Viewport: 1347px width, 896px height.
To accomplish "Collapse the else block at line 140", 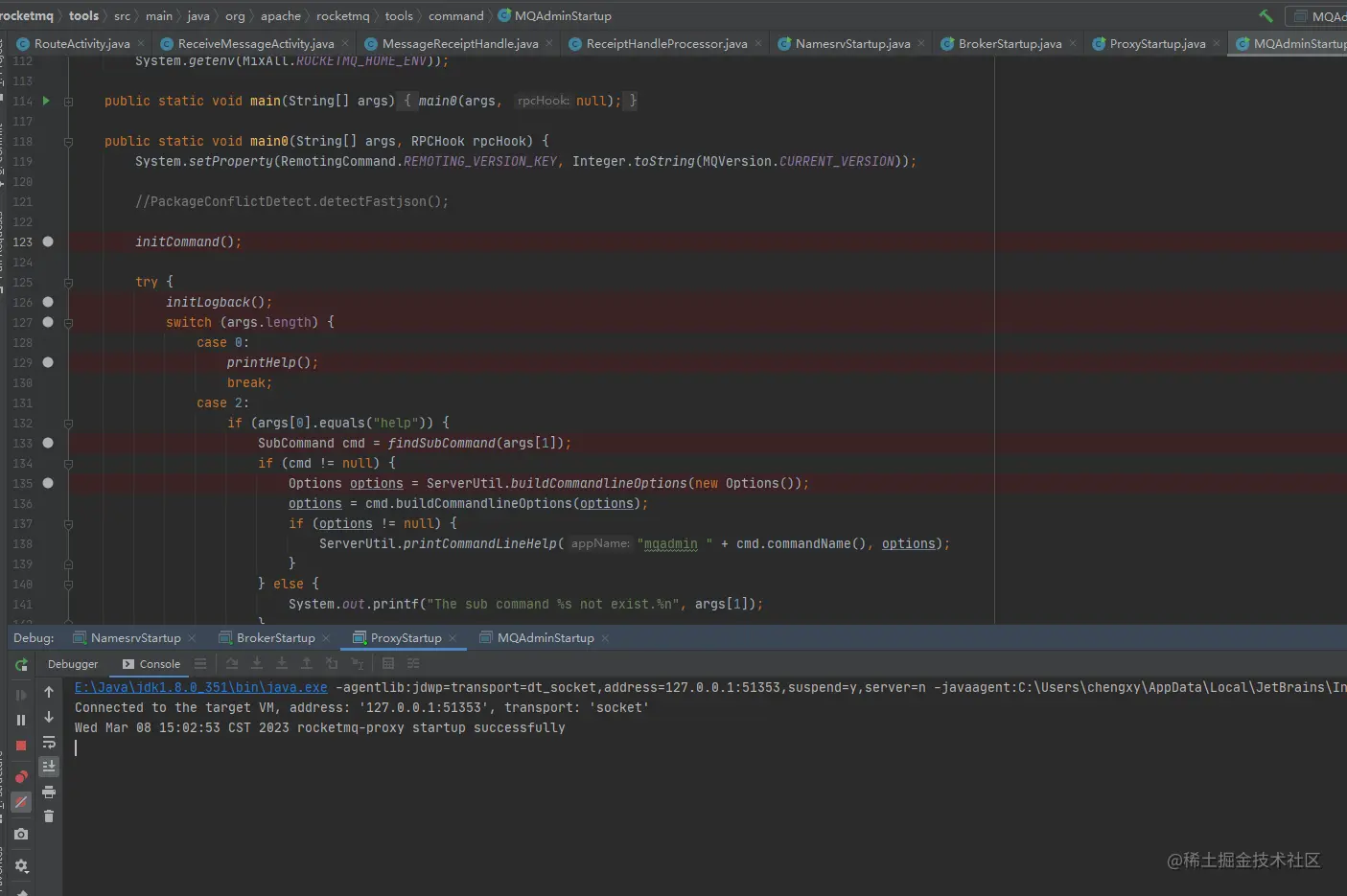I will 68,584.
